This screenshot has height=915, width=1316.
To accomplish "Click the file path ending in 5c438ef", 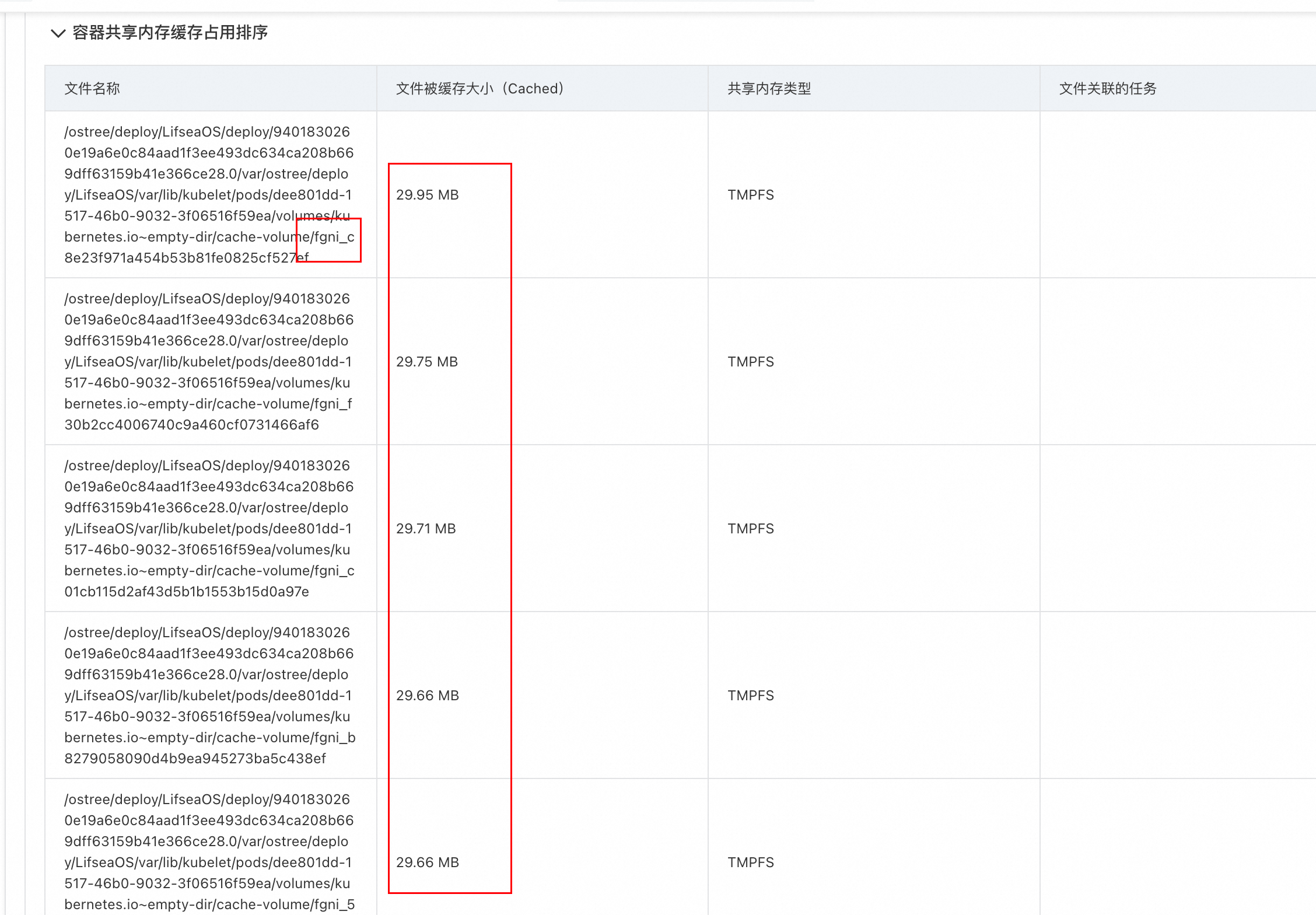I will [209, 696].
